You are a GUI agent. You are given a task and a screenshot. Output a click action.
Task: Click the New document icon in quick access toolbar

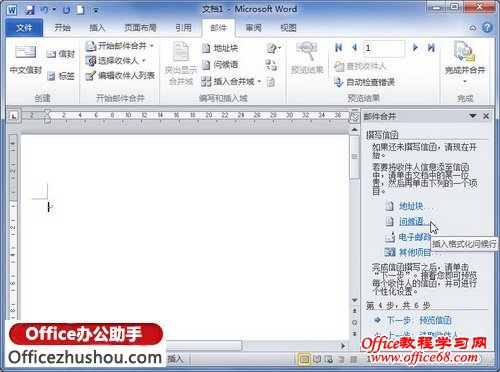80,10
